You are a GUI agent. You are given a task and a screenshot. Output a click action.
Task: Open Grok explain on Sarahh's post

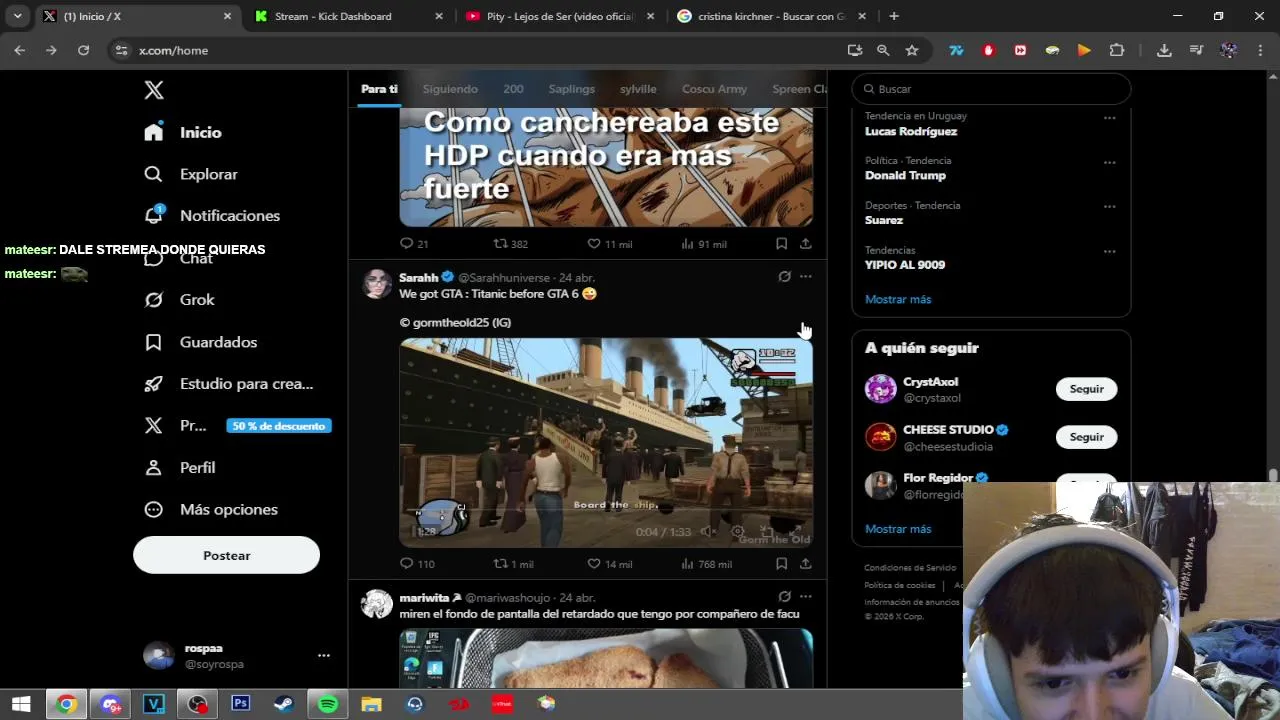784,277
